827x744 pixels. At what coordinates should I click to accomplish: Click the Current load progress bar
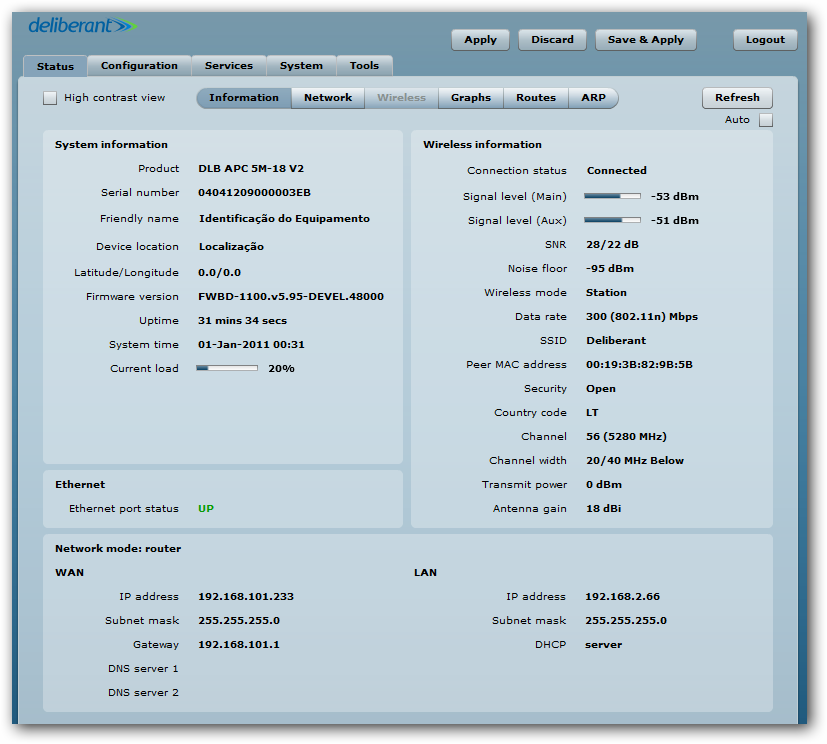227,367
